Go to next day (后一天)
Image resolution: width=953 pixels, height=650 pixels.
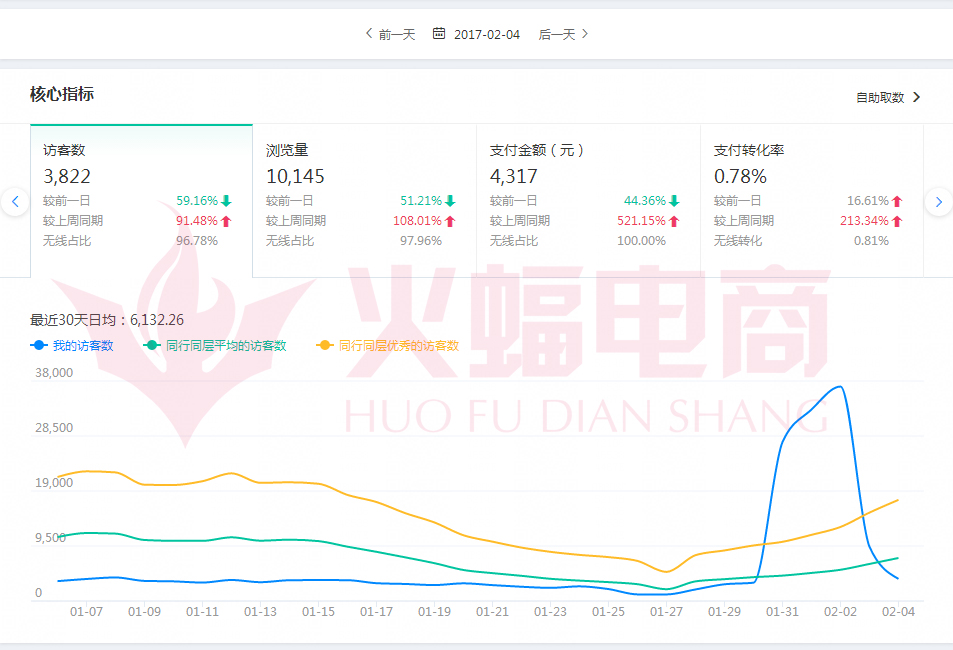(563, 34)
